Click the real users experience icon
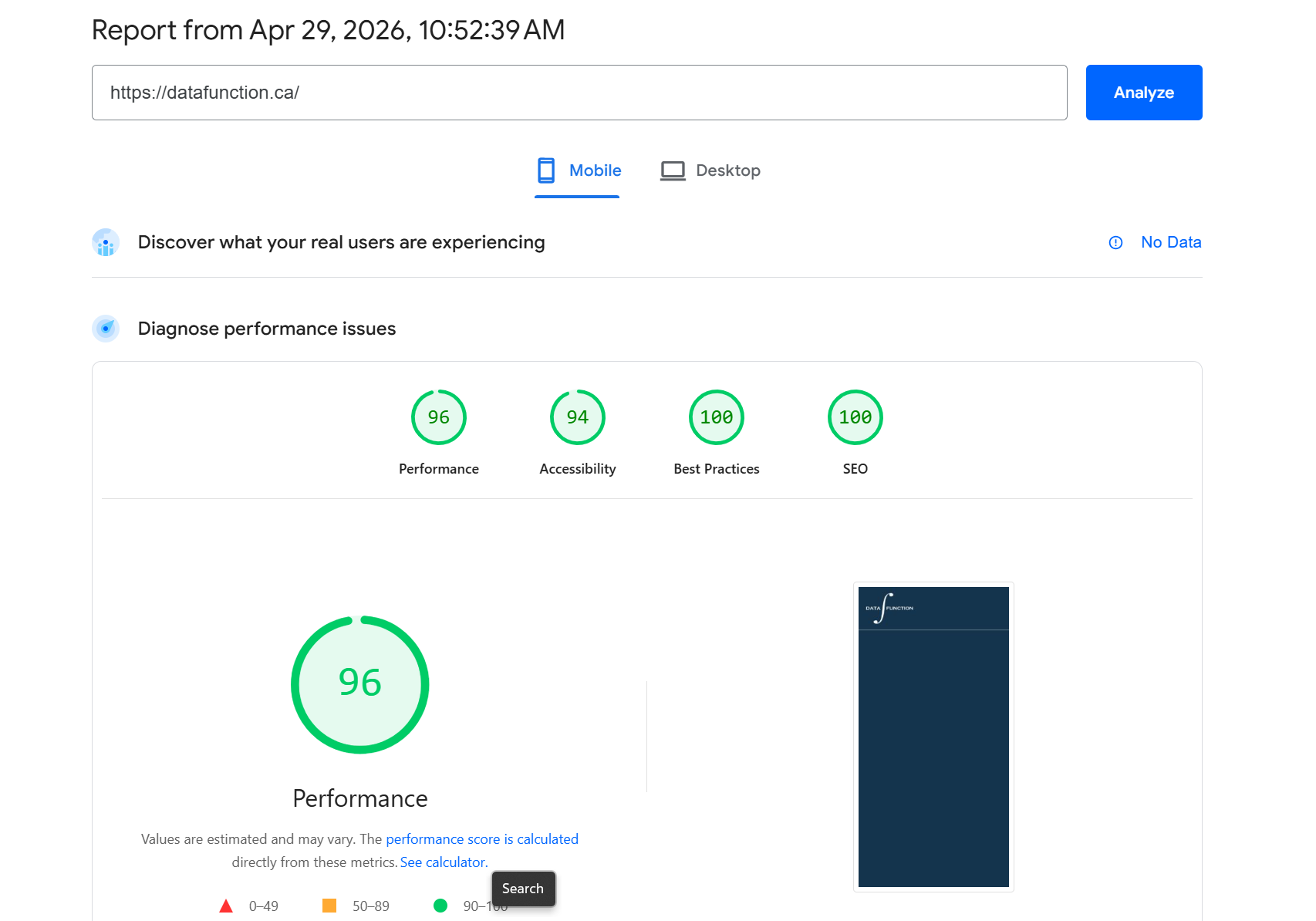 pyautogui.click(x=106, y=242)
